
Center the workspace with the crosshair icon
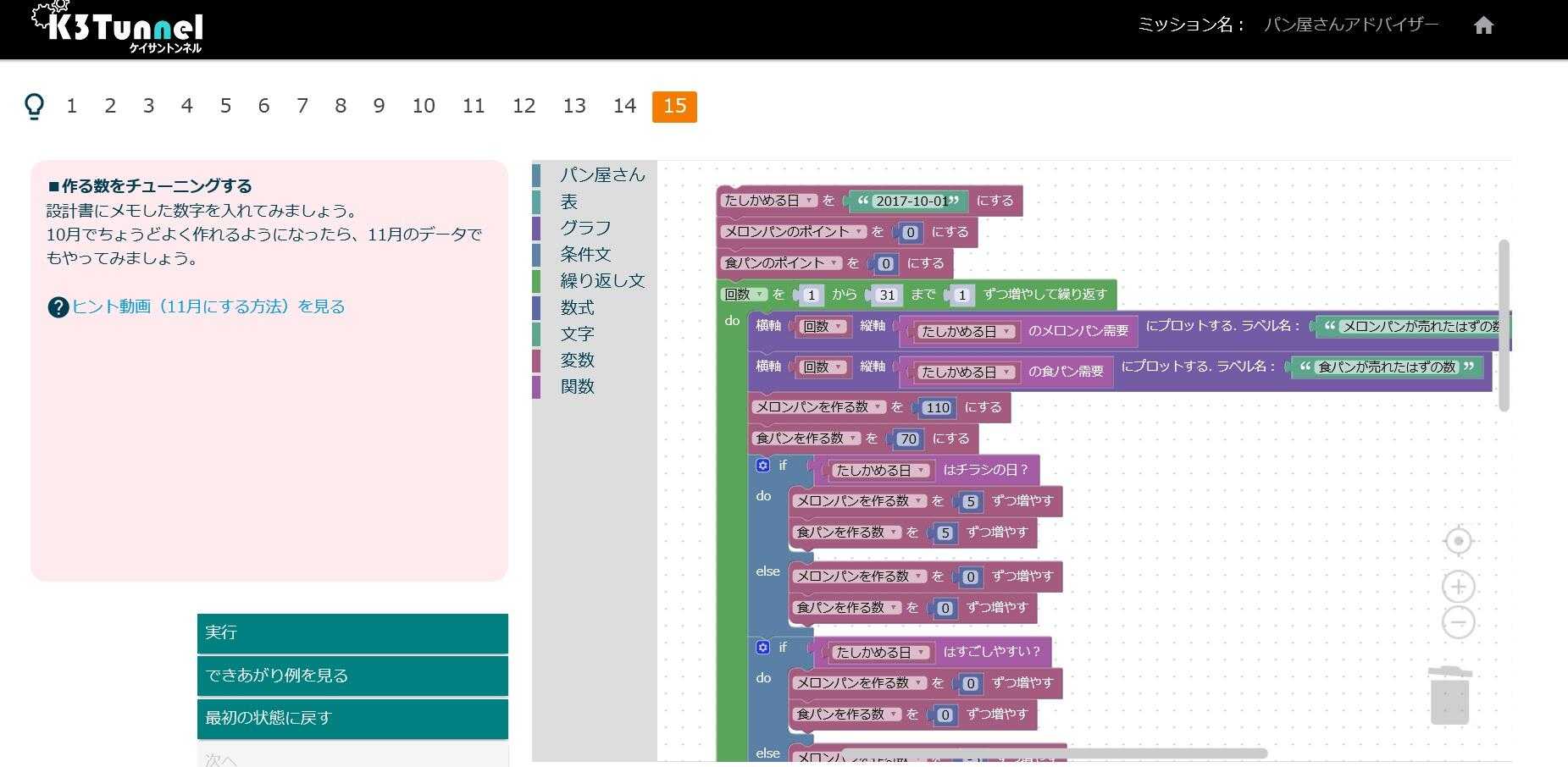[x=1458, y=541]
